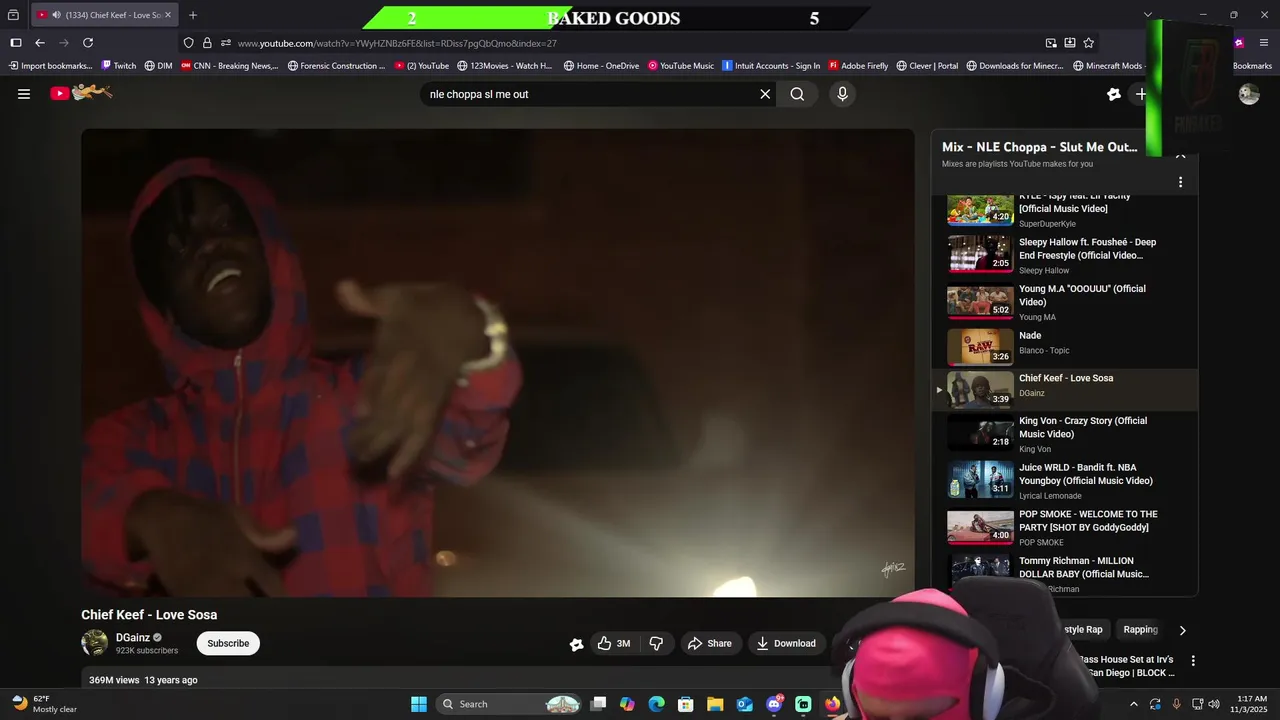Open Twitch bookmark
This screenshot has width=1280, height=720.
(119, 66)
